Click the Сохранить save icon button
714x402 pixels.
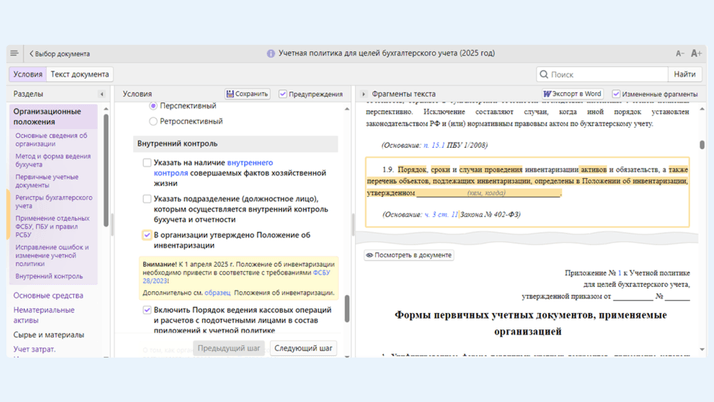click(x=247, y=94)
